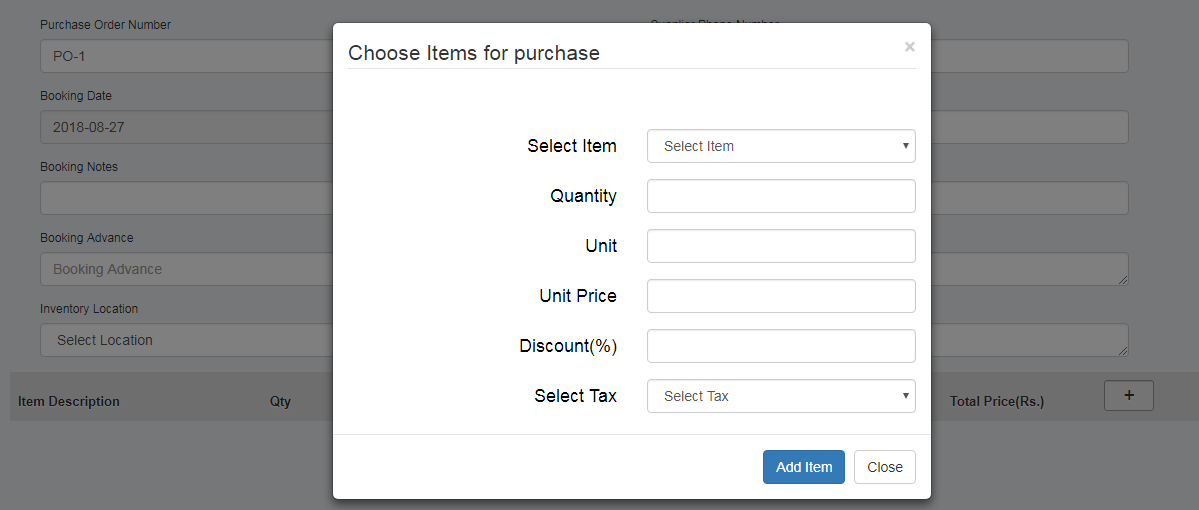Click the Close button in dialog footer
This screenshot has height=510, width=1199.
pyautogui.click(x=884, y=467)
